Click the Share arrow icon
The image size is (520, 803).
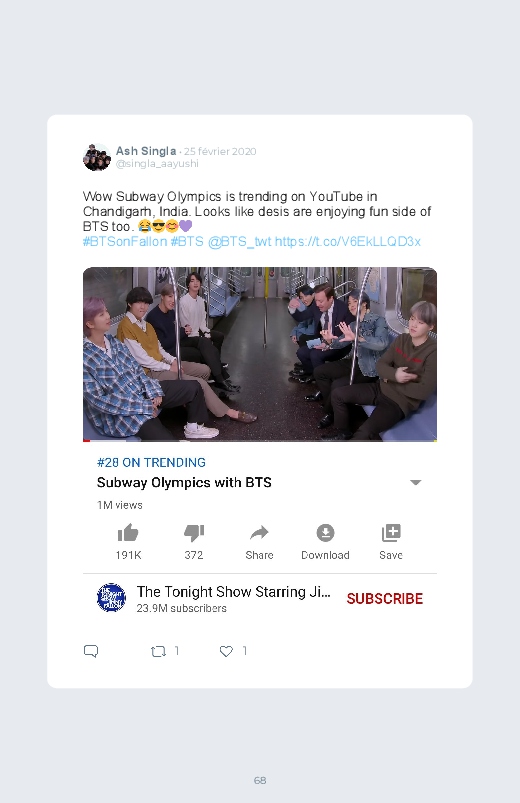(259, 533)
